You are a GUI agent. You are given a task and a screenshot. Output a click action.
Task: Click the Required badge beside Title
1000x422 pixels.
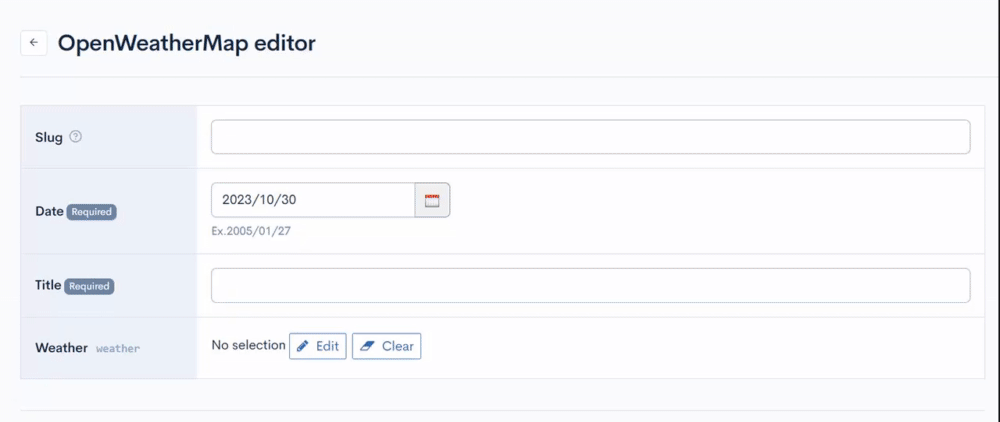(89, 286)
